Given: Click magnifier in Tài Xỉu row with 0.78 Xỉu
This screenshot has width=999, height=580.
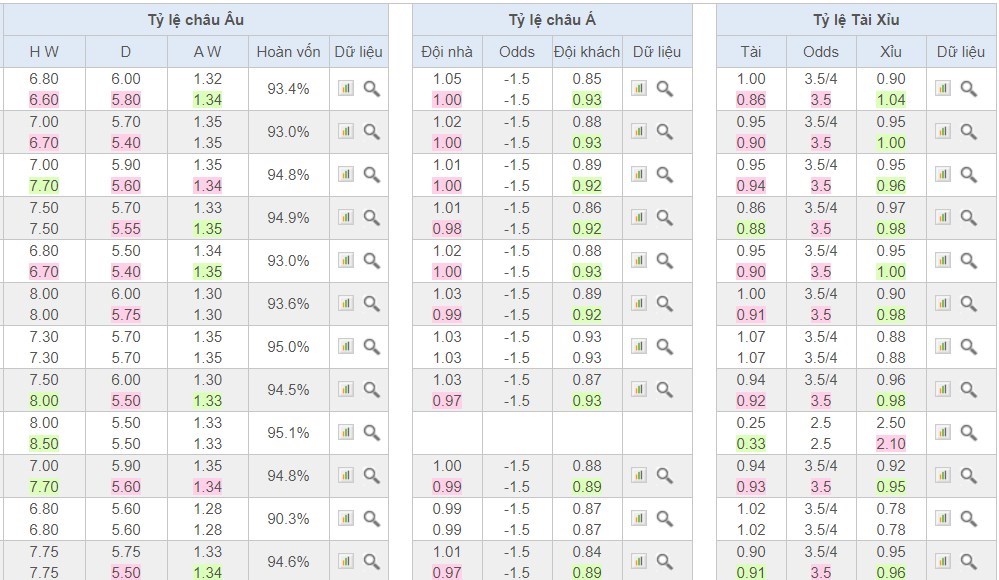Looking at the screenshot, I should (x=968, y=518).
